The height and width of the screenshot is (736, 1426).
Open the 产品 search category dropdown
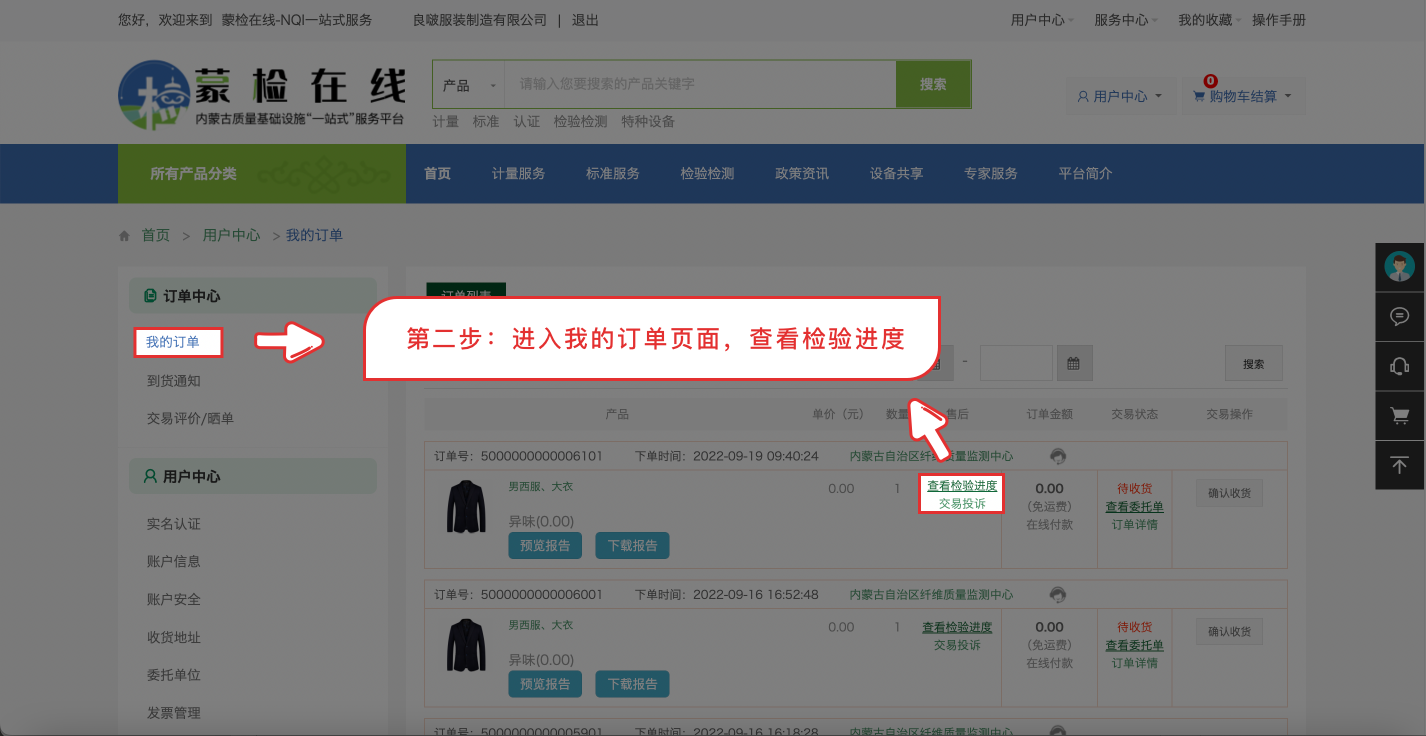[469, 85]
